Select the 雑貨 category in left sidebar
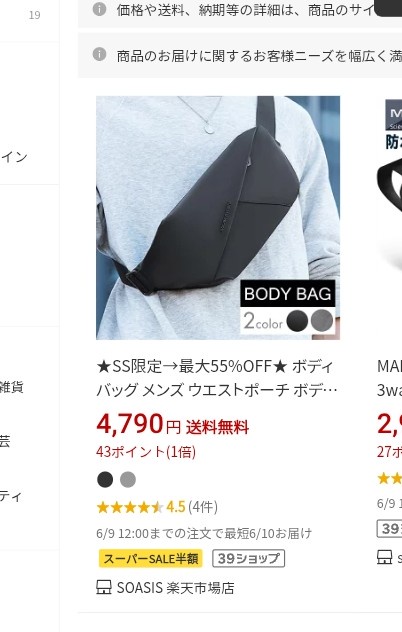The height and width of the screenshot is (632, 402). [11, 387]
